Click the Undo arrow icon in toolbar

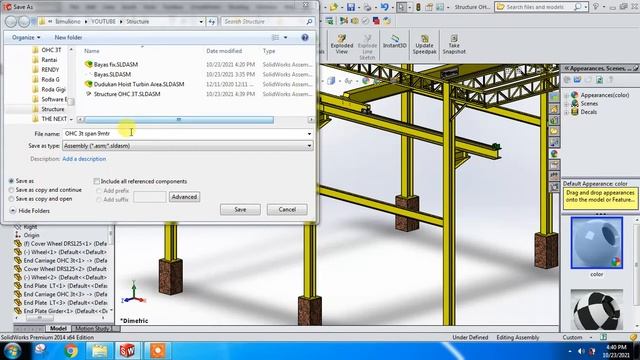[384, 7]
